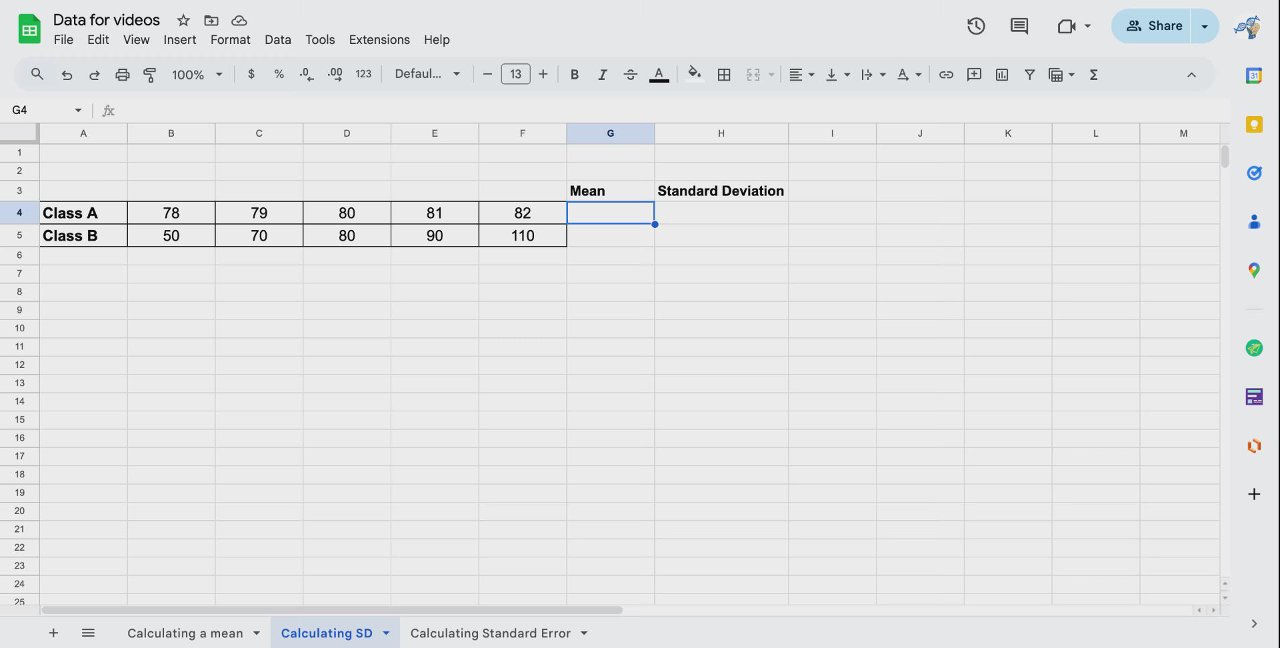Open the font family dropdown
Screen dimensions: 1280x648
(x=428, y=74)
